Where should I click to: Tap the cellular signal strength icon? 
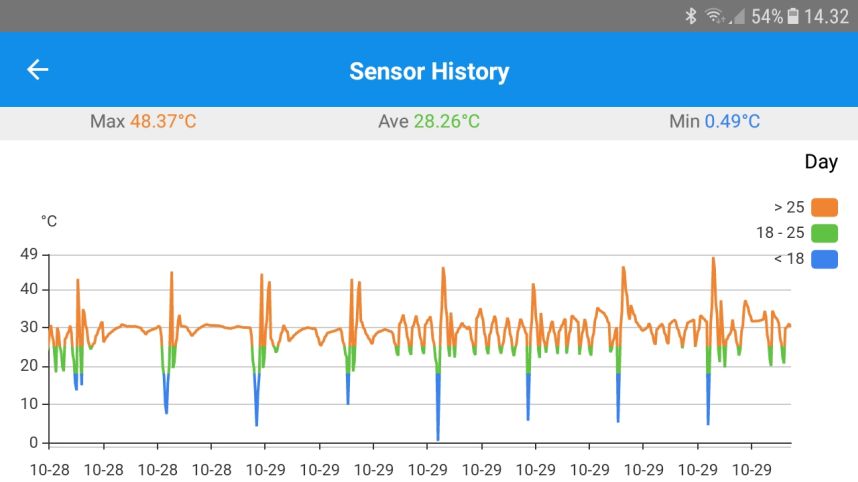click(x=738, y=16)
